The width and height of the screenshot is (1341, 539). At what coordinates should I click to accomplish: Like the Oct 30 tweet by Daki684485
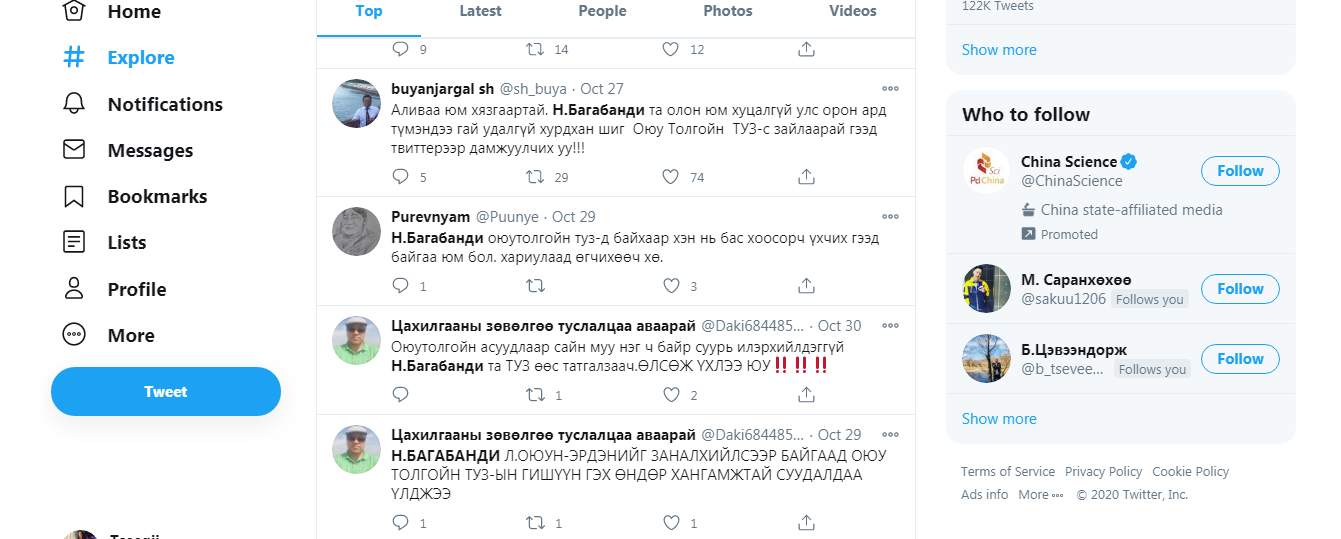pyautogui.click(x=671, y=395)
